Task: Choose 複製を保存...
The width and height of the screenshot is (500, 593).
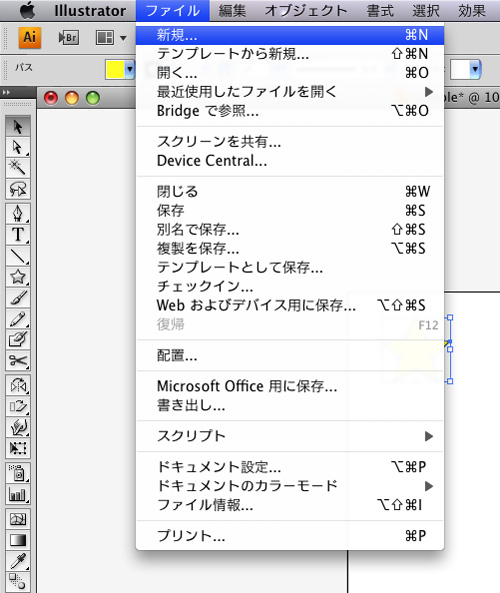Action: (290, 248)
